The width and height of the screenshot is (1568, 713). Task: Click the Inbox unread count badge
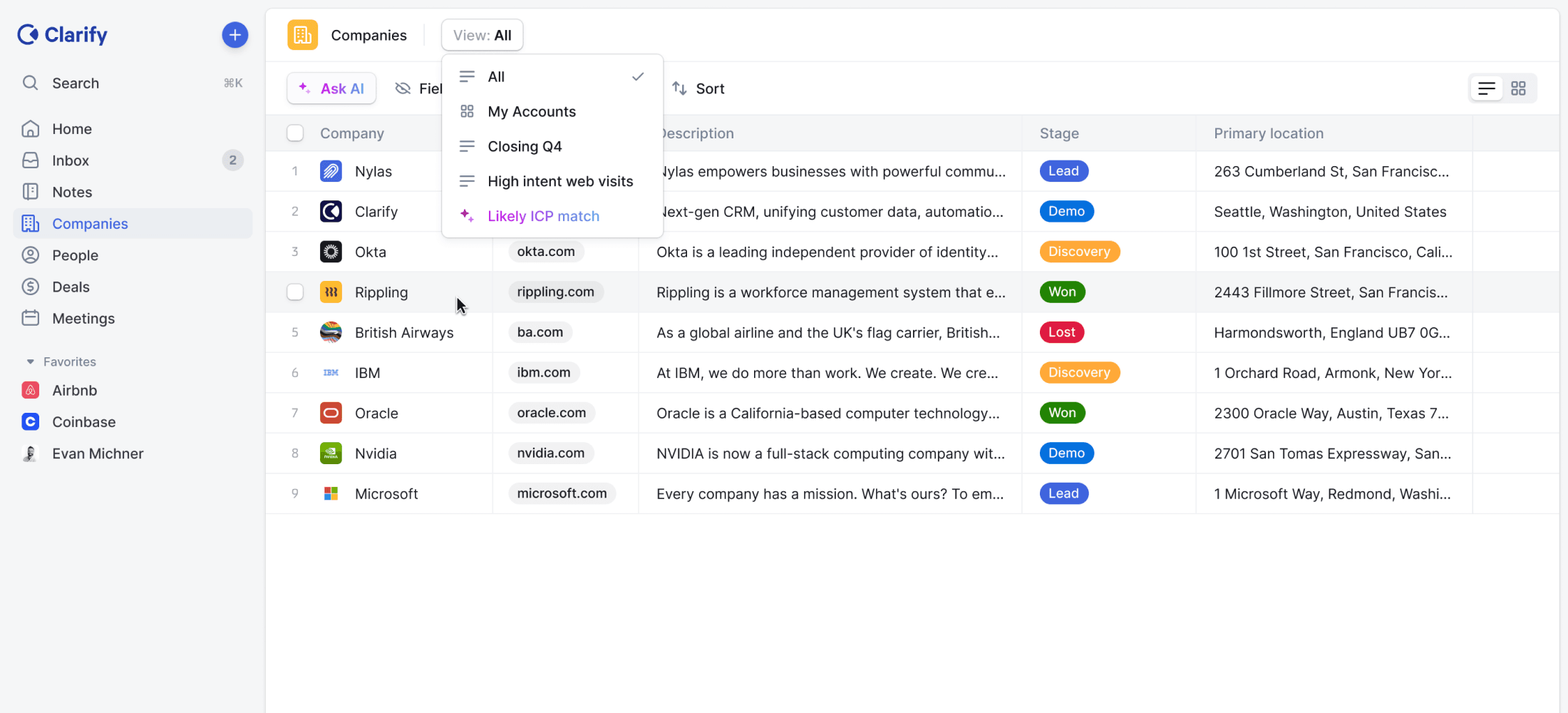coord(232,160)
